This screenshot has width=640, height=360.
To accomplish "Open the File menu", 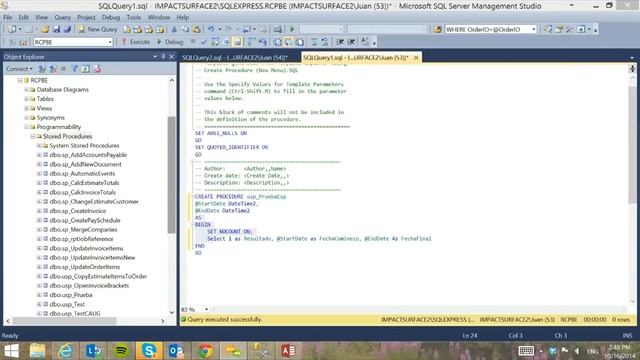I will point(7,18).
